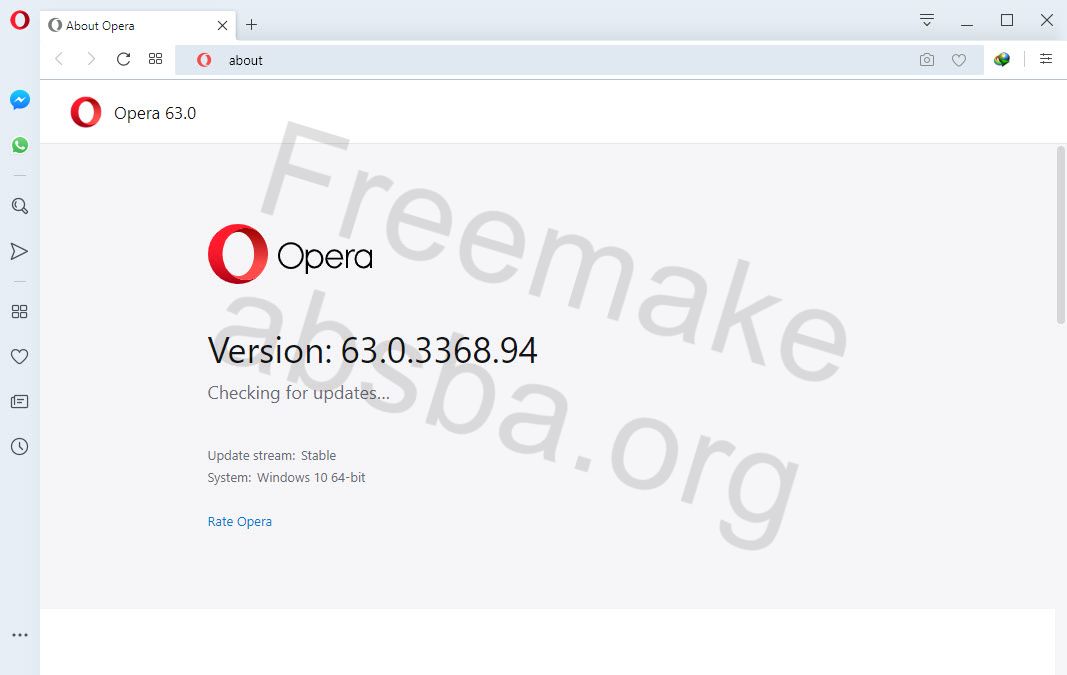Select the About Opera tab
Screen dimensions: 1067x675
pyautogui.click(x=137, y=25)
